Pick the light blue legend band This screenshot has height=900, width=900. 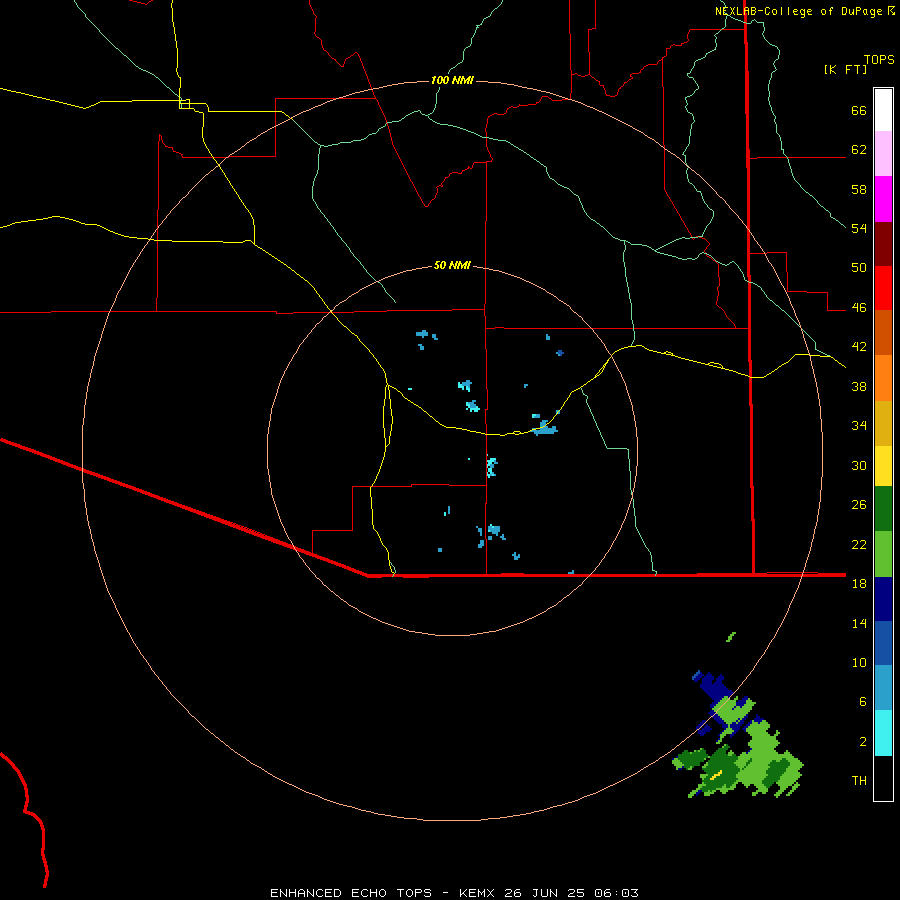(883, 688)
